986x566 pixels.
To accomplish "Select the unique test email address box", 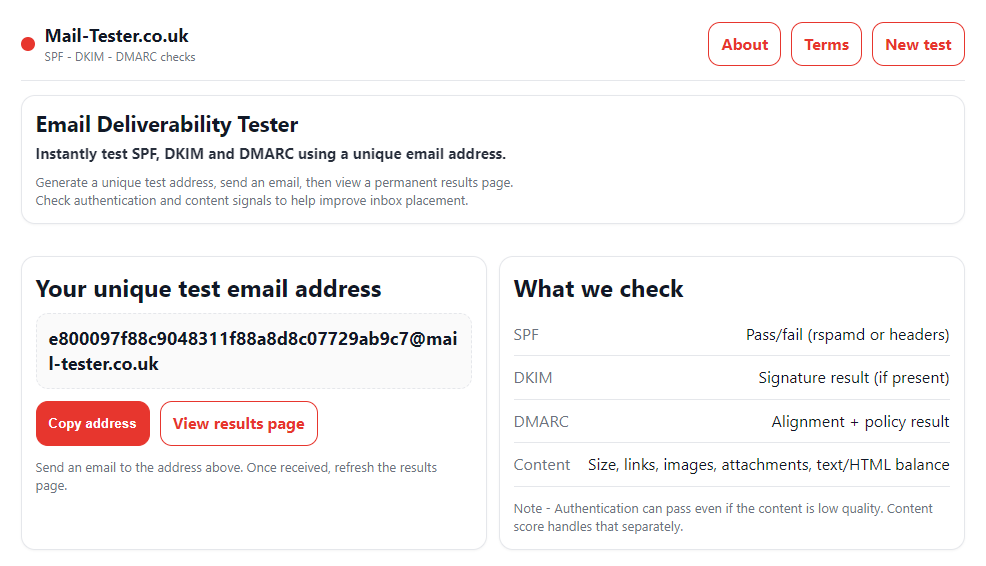I will coord(253,351).
